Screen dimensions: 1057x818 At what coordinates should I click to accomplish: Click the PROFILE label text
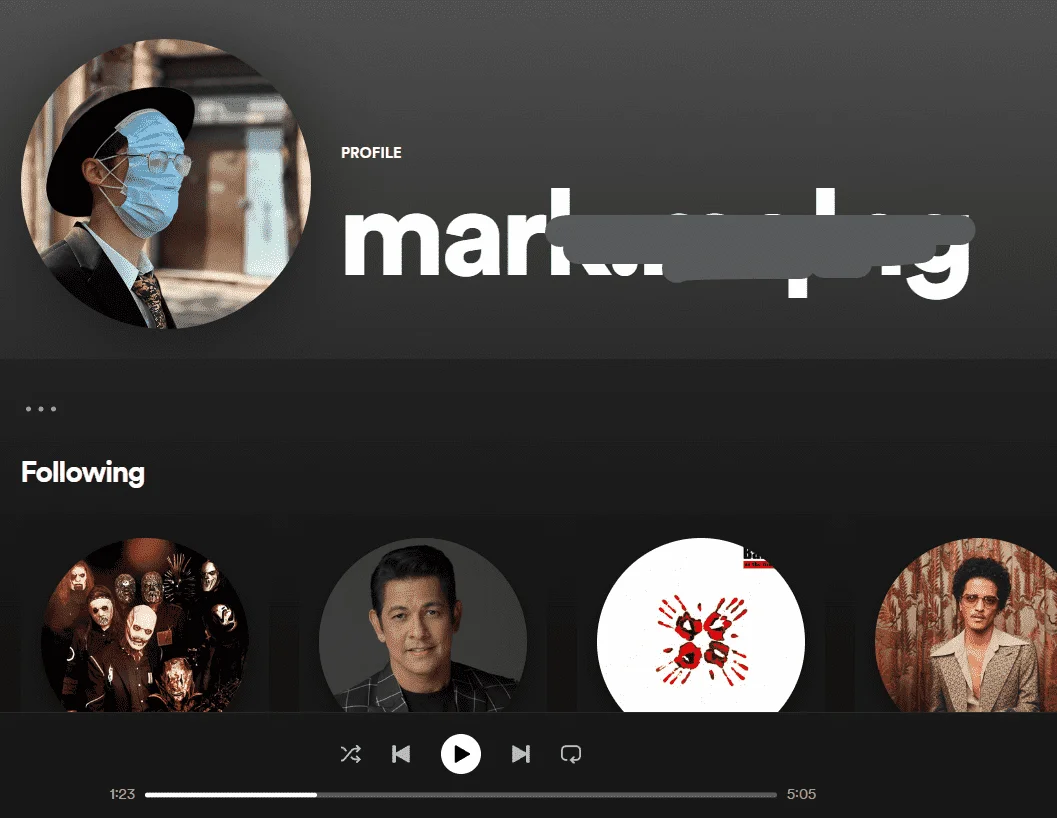pyautogui.click(x=371, y=153)
